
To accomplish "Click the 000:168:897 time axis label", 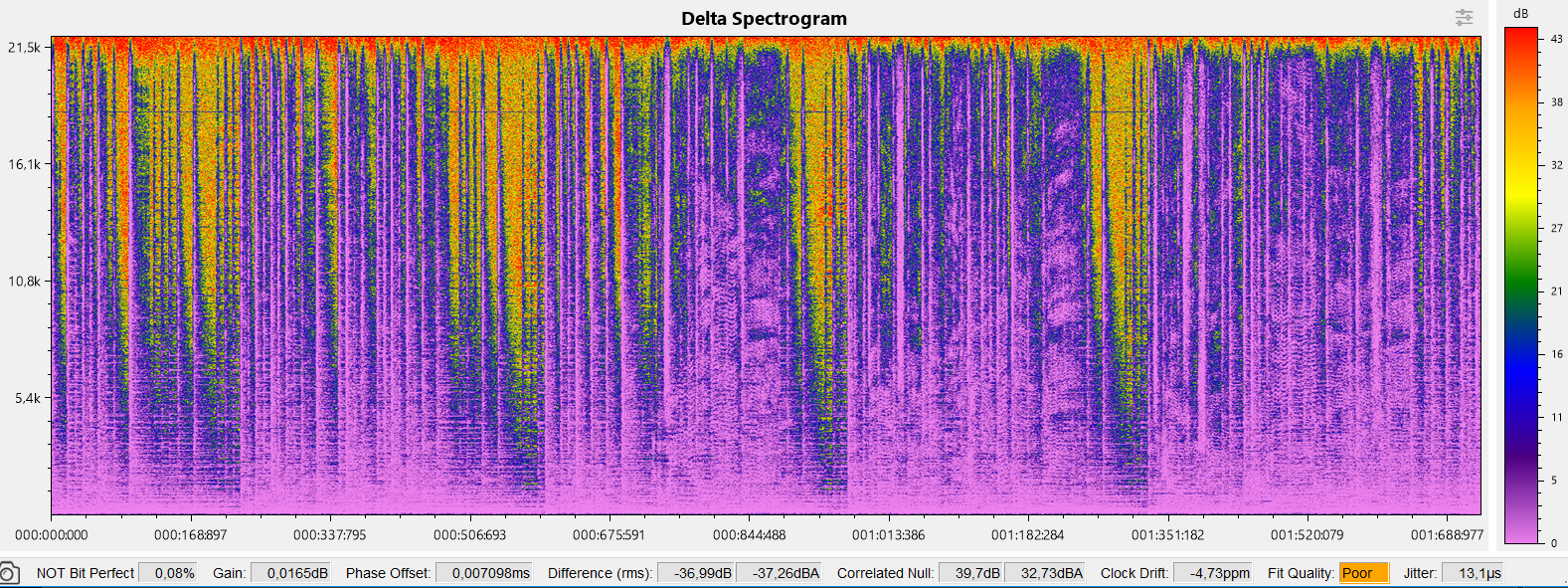I will pos(191,535).
